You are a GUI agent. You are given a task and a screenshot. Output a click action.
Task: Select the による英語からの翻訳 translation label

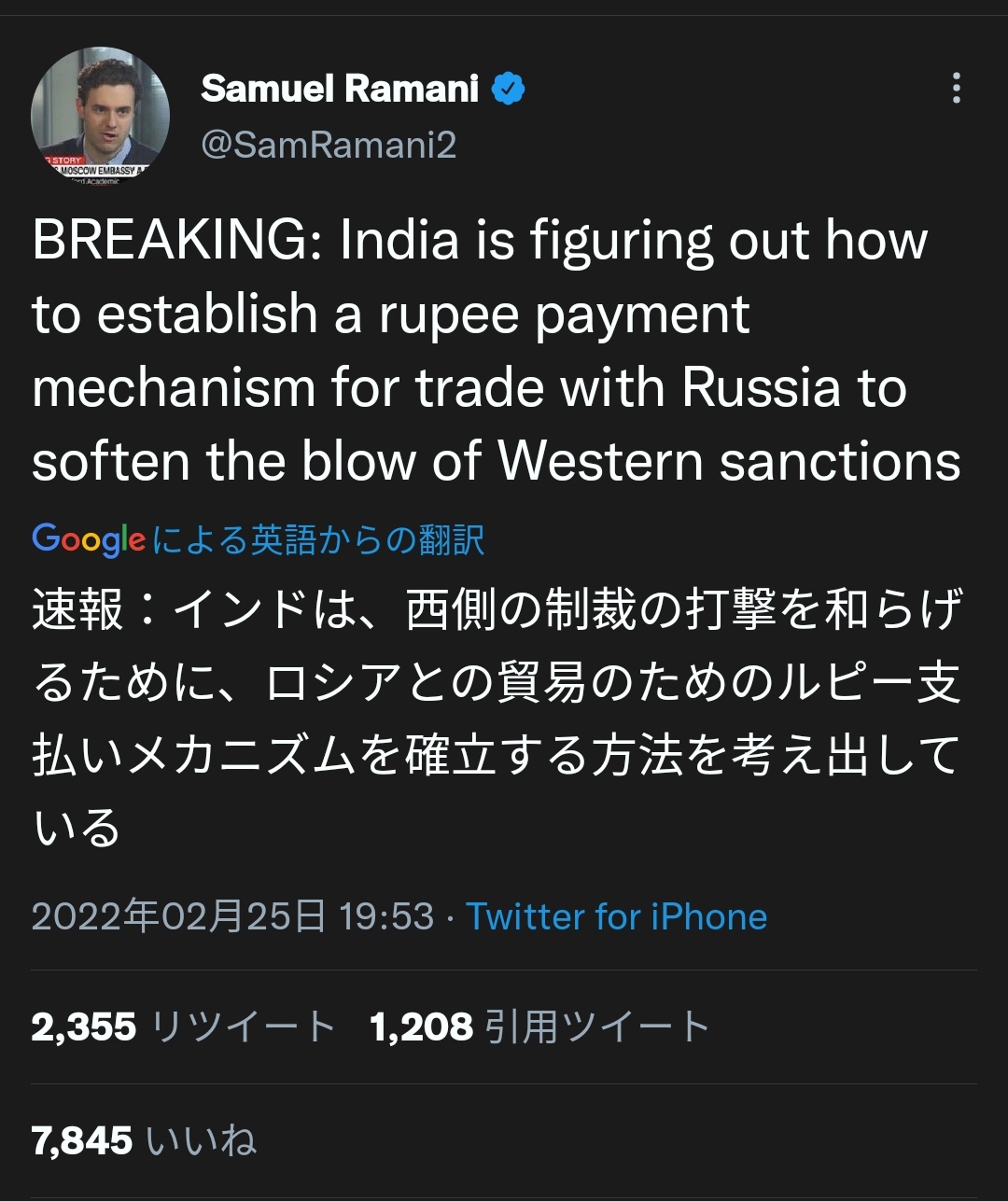click(318, 540)
